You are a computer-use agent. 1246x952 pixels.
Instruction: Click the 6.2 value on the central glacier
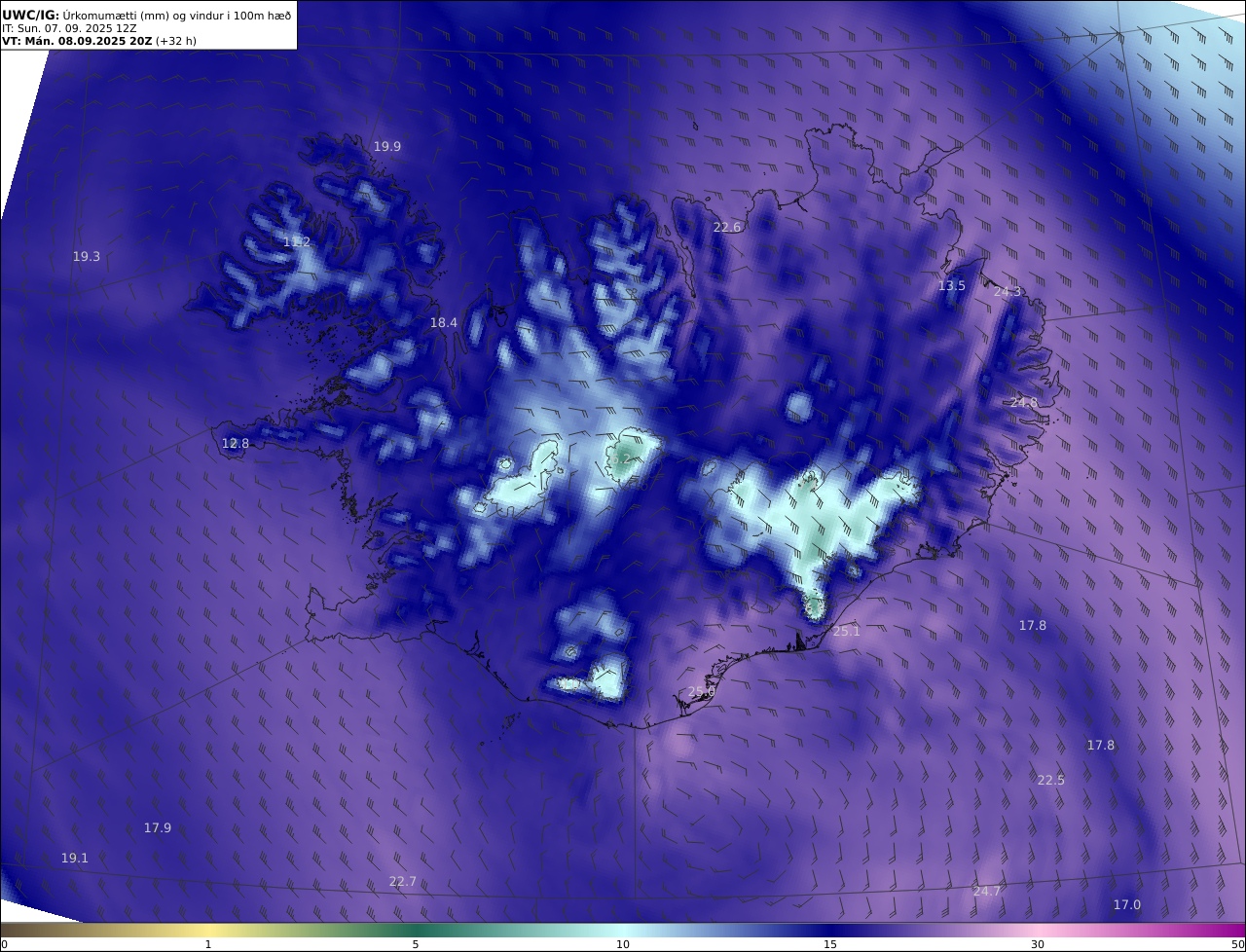(622, 458)
